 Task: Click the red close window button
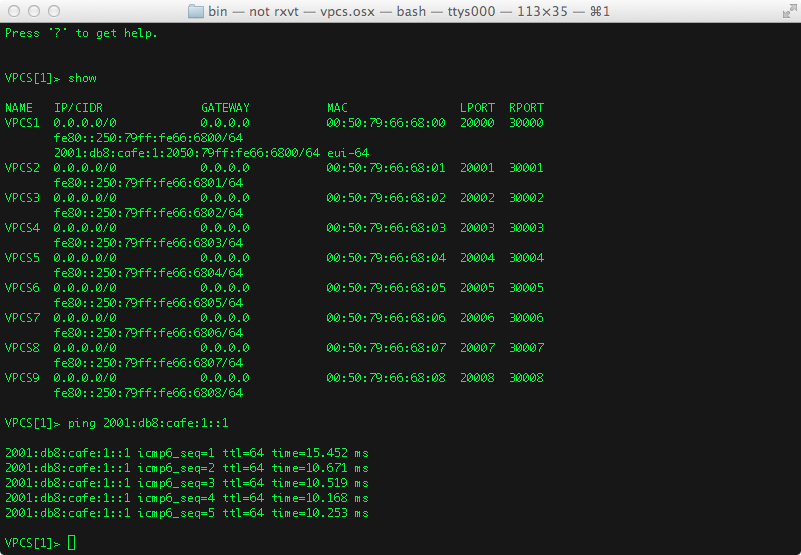click(x=14, y=11)
